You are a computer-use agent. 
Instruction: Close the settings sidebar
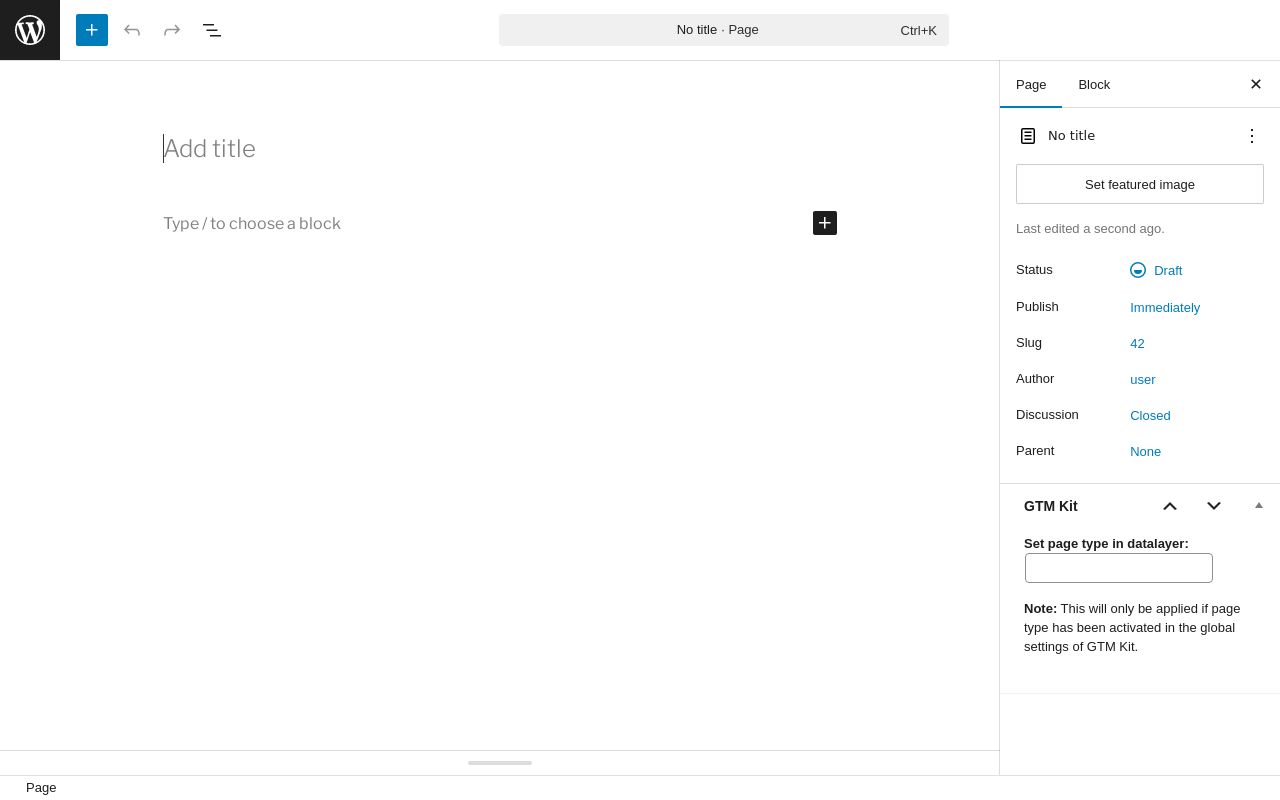pos(1256,85)
